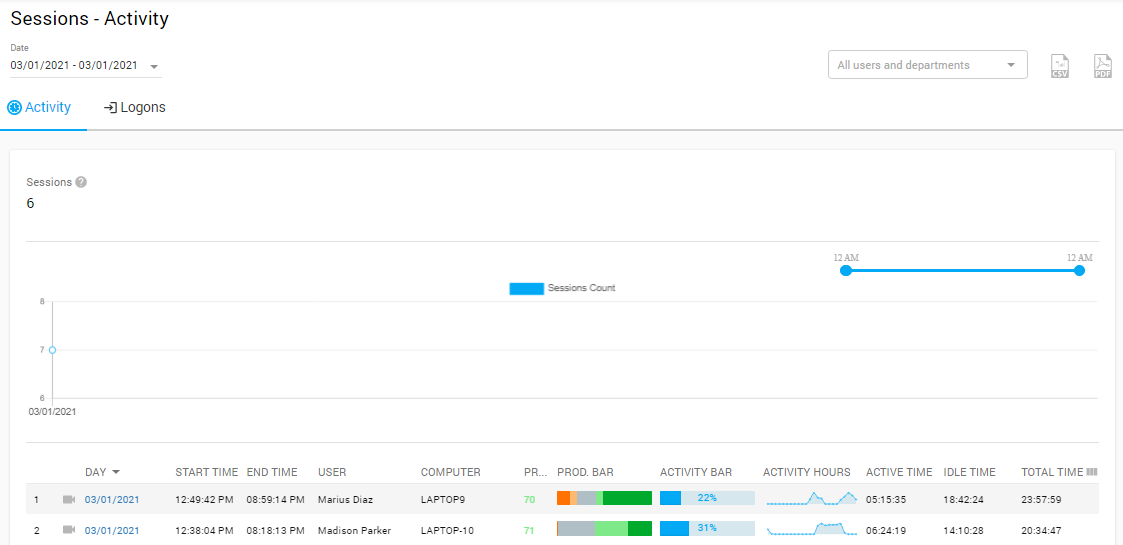This screenshot has width=1123, height=545.
Task: Click the data point on the sessions chart
Action: tap(52, 350)
